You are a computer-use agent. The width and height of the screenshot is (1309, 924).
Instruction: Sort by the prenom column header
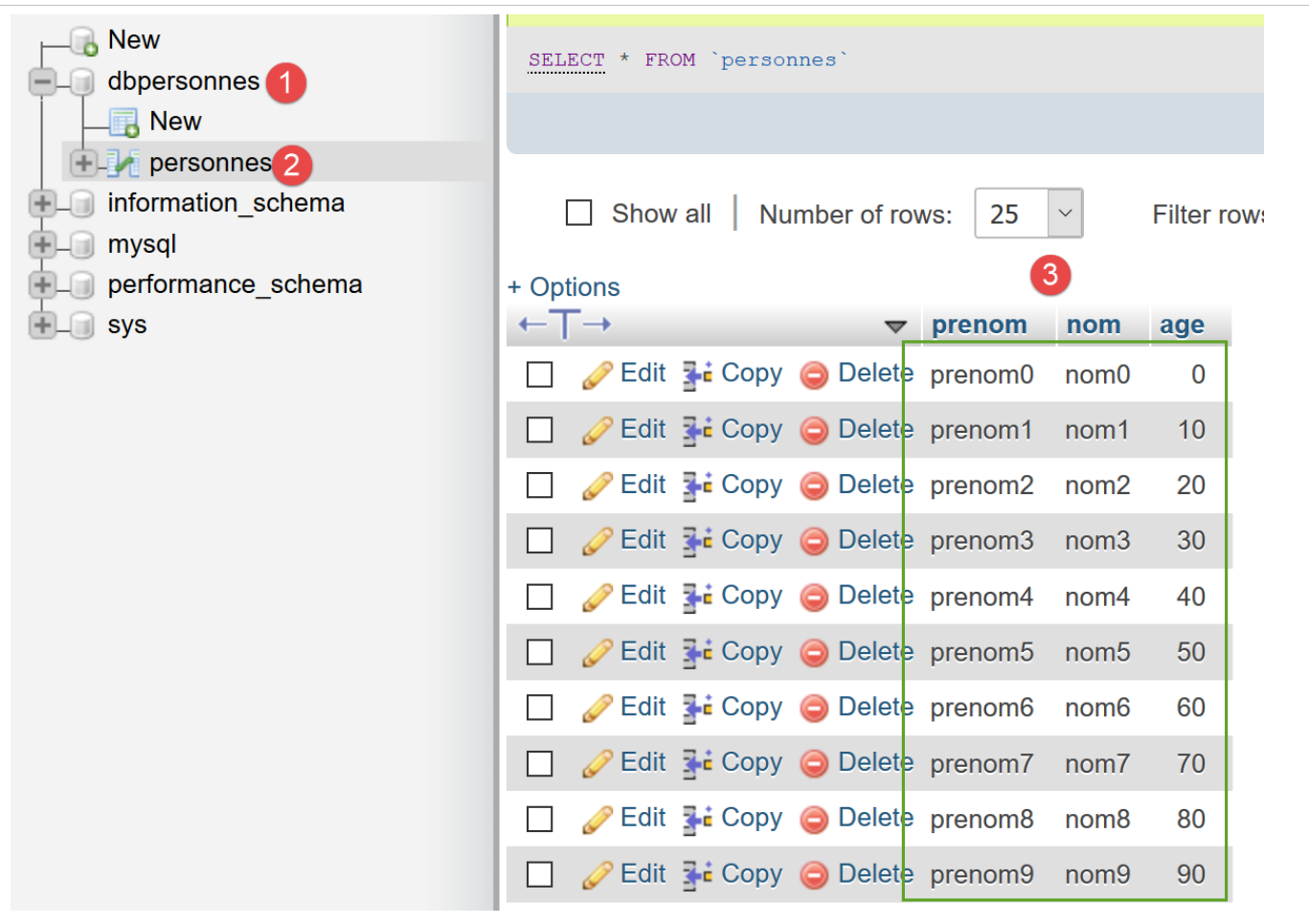point(979,326)
